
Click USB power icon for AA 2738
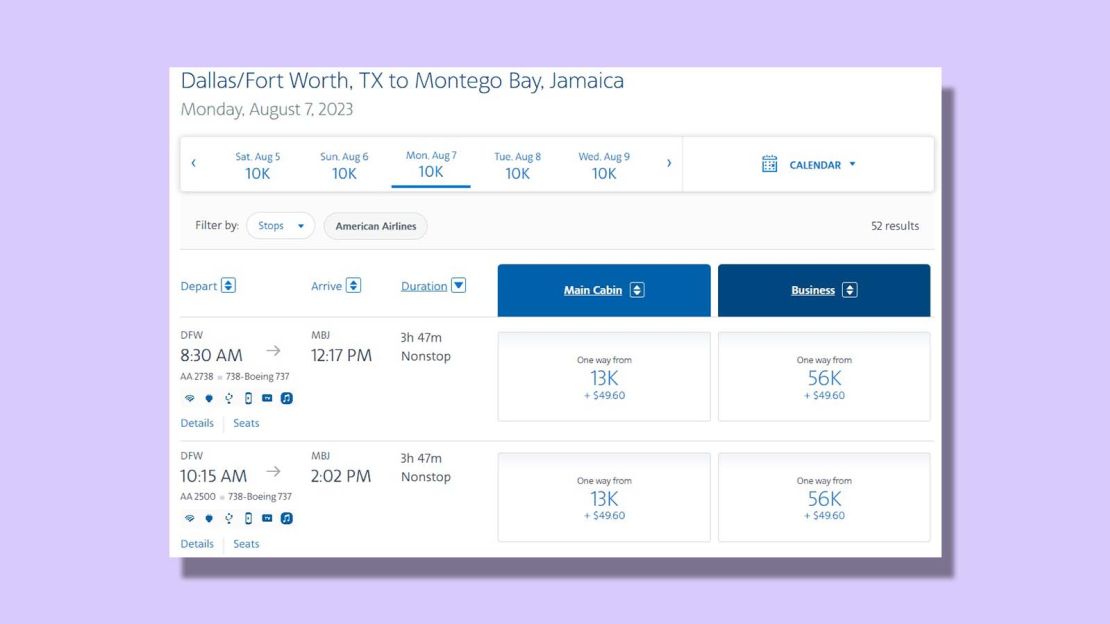coord(229,398)
